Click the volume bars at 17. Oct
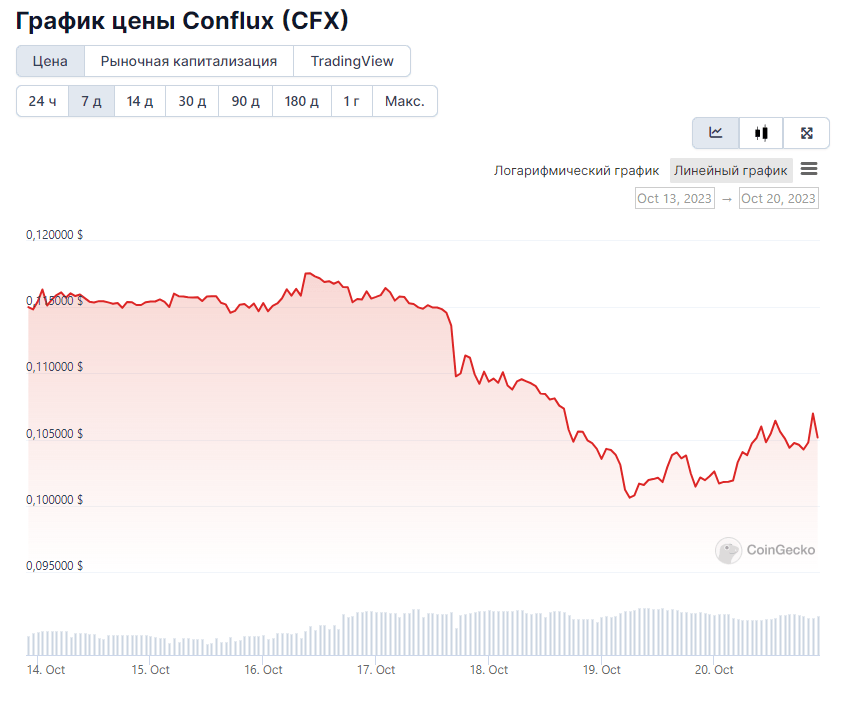Viewport: 842px width, 701px height. (374, 633)
